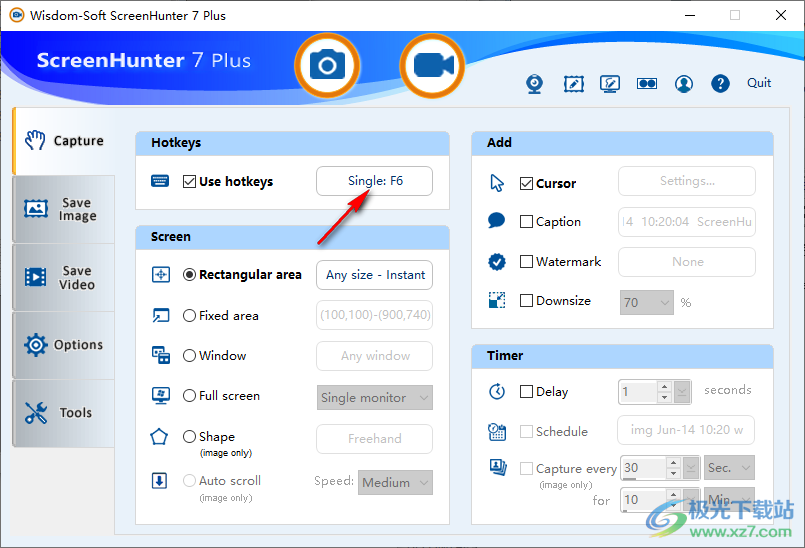The width and height of the screenshot is (805, 548).
Task: Open the screen drawing monitor icon
Action: pyautogui.click(x=610, y=84)
